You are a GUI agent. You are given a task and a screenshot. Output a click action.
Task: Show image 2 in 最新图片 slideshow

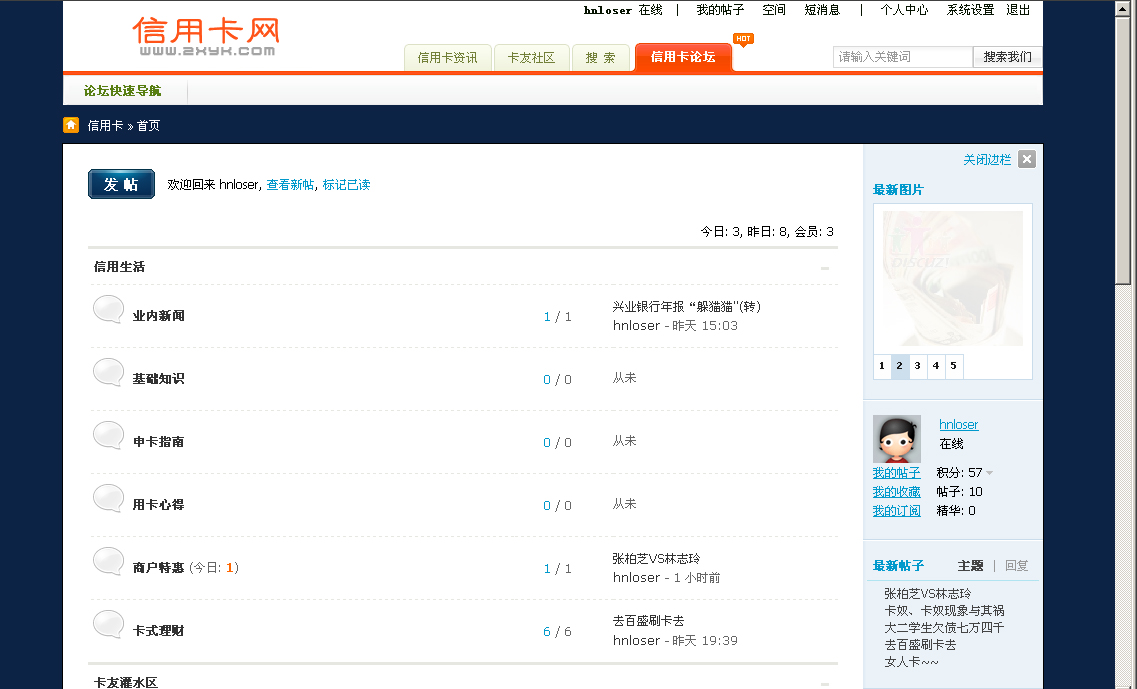pos(900,366)
